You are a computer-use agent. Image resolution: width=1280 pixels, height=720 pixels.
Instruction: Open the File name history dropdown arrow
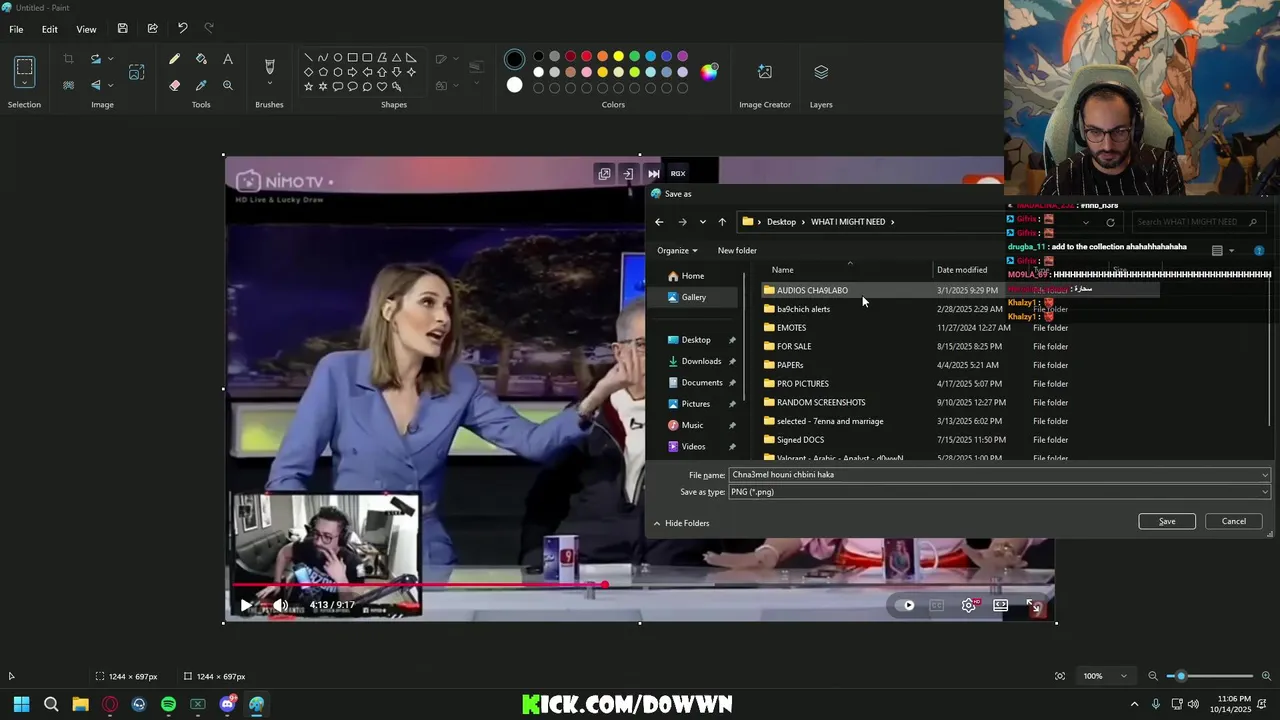click(1265, 475)
